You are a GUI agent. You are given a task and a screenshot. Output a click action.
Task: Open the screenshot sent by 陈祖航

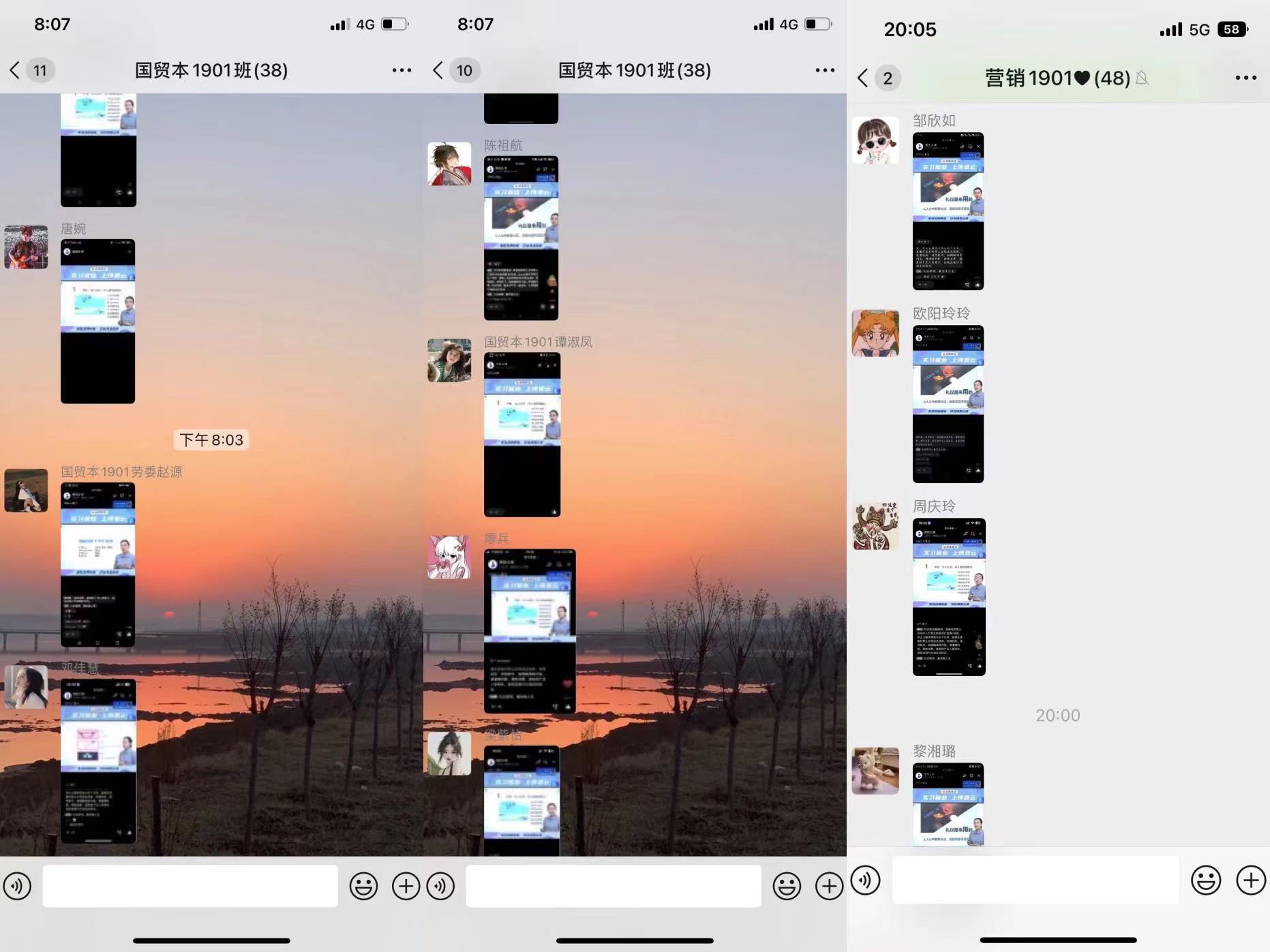click(521, 238)
